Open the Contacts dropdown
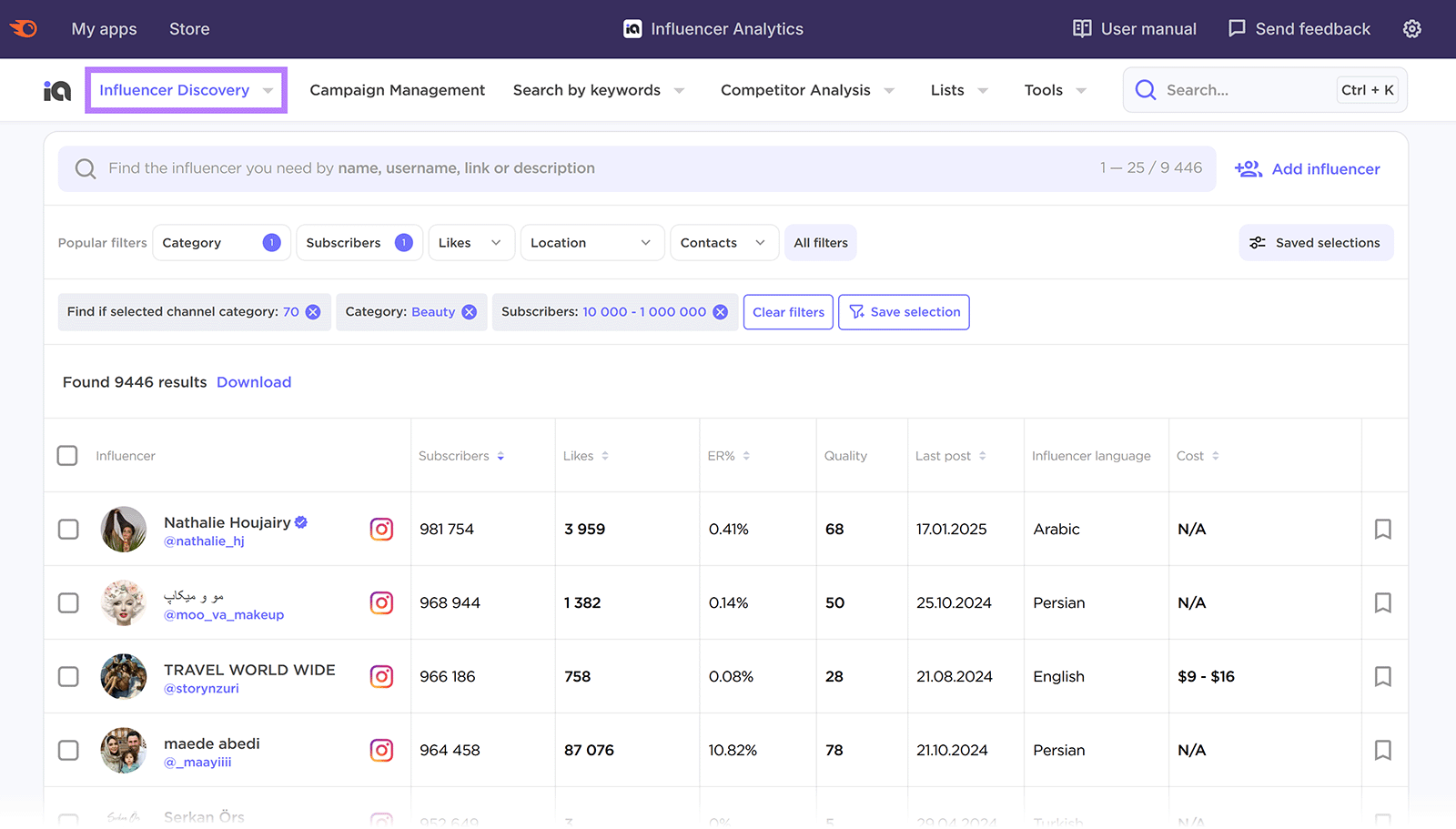 tap(723, 242)
